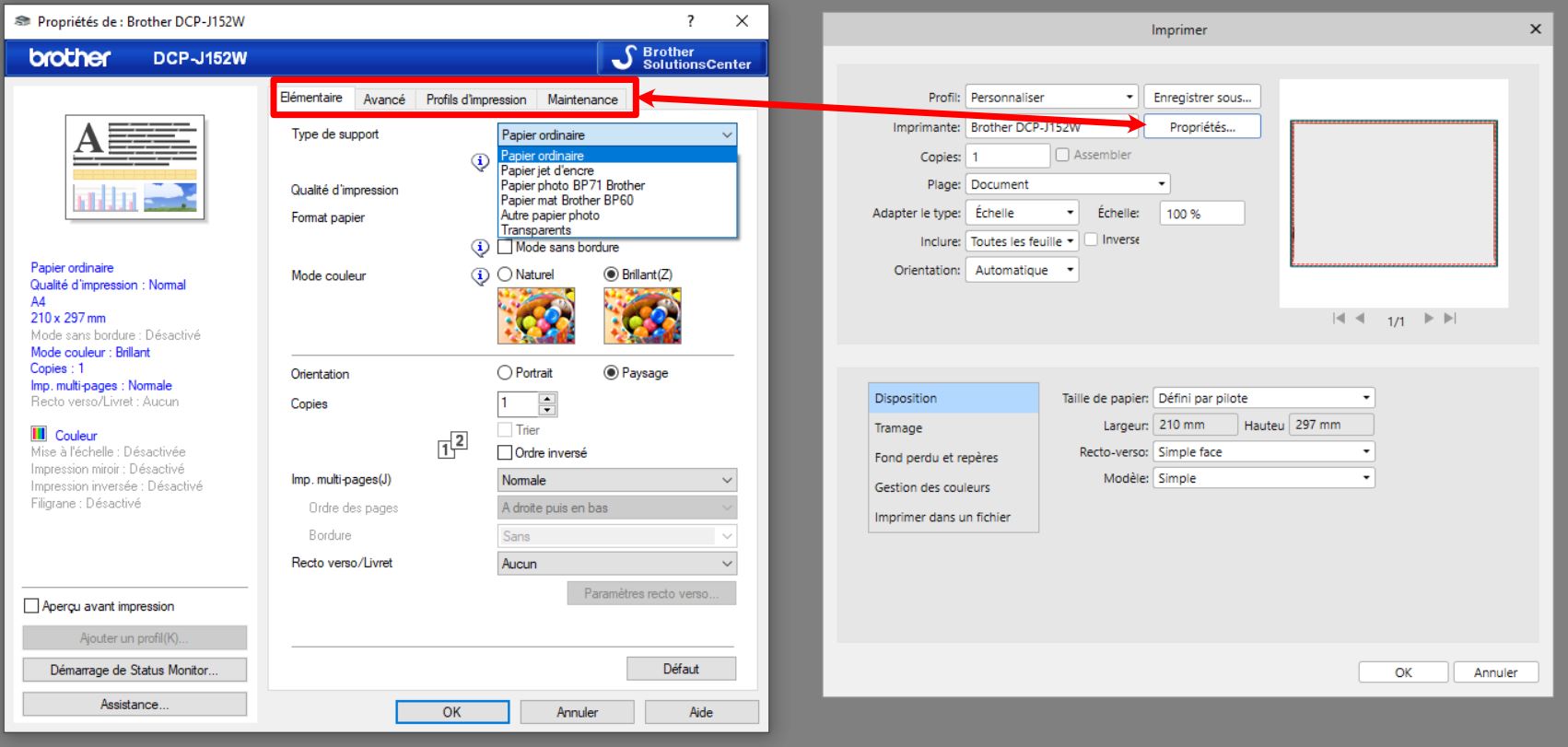Open the Recto-verso Simple face dropdown
This screenshot has width=1568, height=747.
pyautogui.click(x=1264, y=452)
